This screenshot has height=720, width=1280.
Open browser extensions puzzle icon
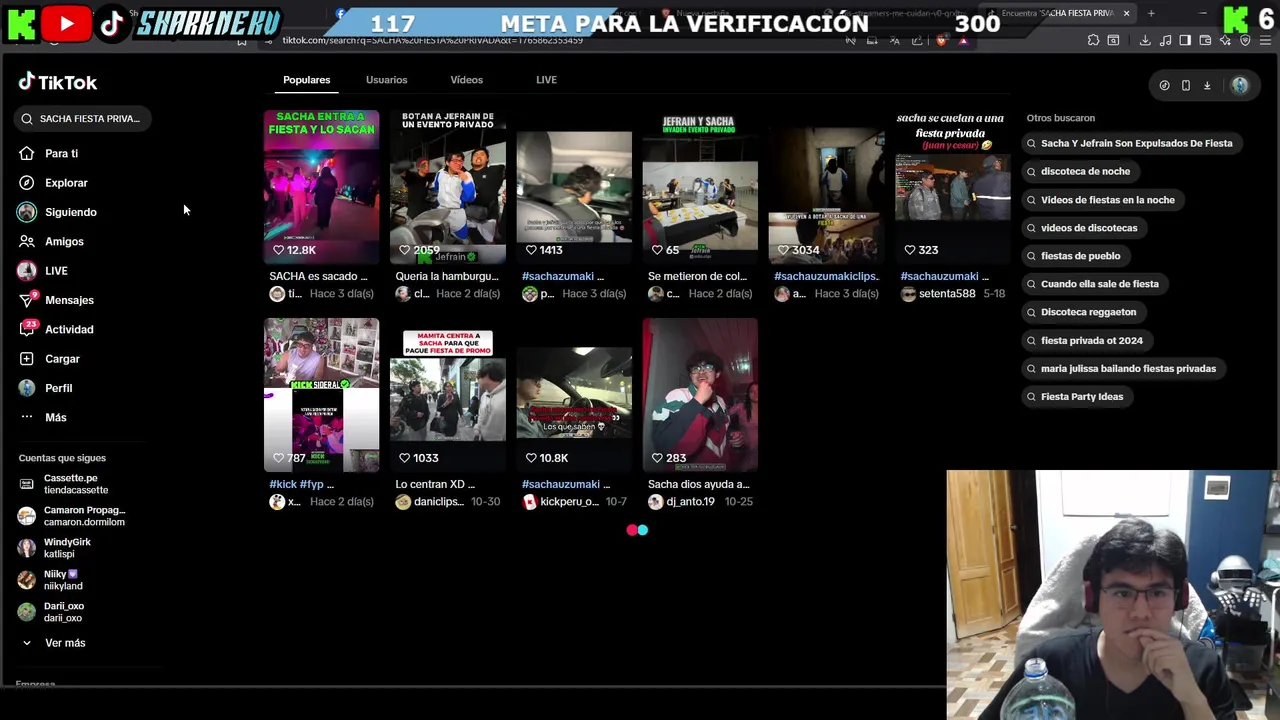tap(1093, 40)
